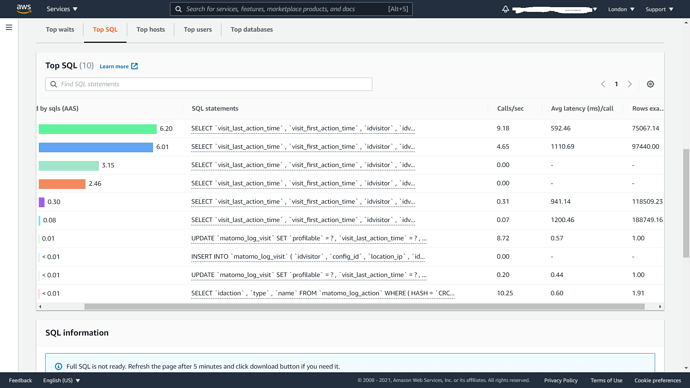This screenshot has width=690, height=388.
Task: Expand the Services menu
Action: pyautogui.click(x=62, y=9)
